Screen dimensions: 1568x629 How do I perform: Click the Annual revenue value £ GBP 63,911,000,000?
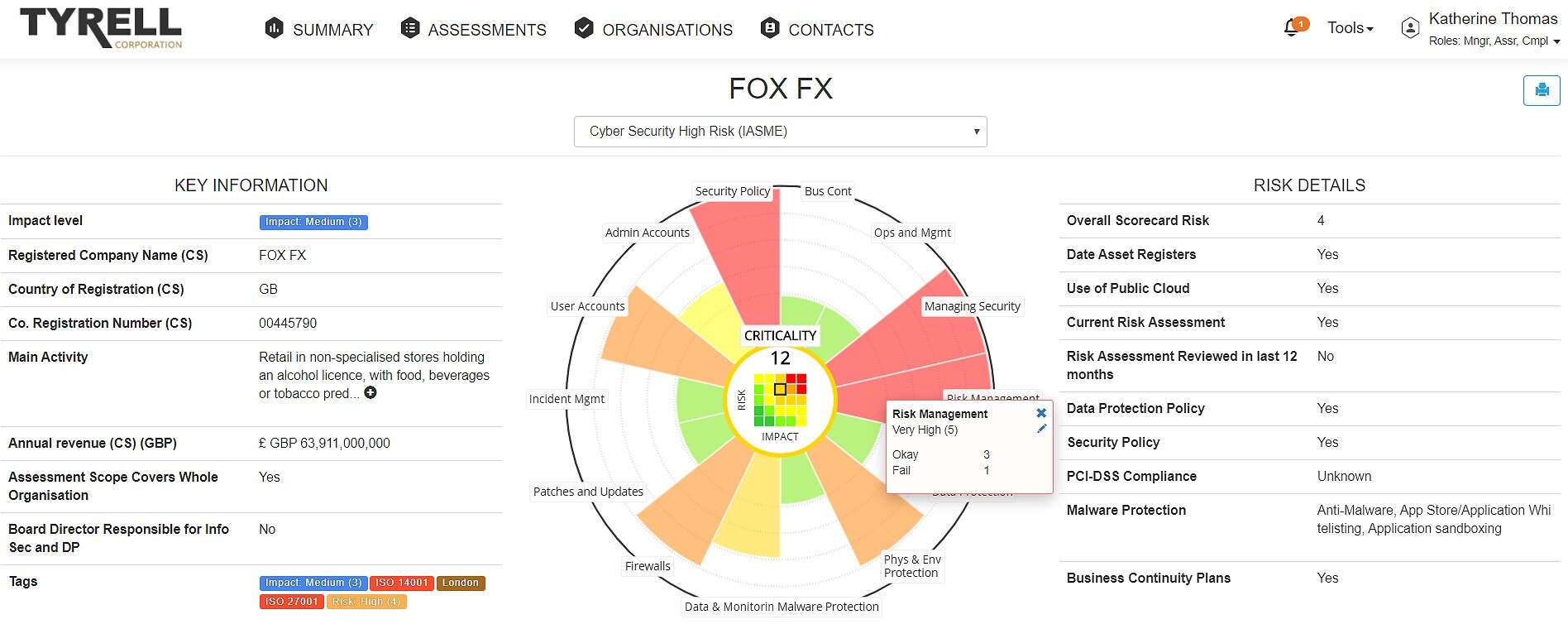click(324, 444)
